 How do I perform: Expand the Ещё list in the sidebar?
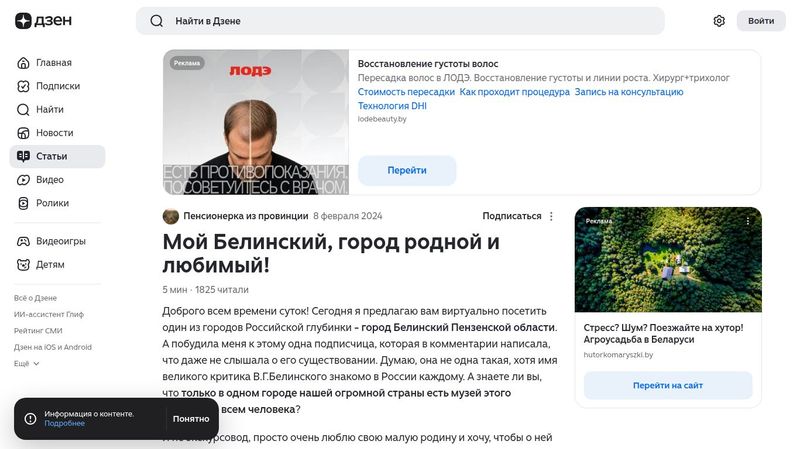click(27, 364)
